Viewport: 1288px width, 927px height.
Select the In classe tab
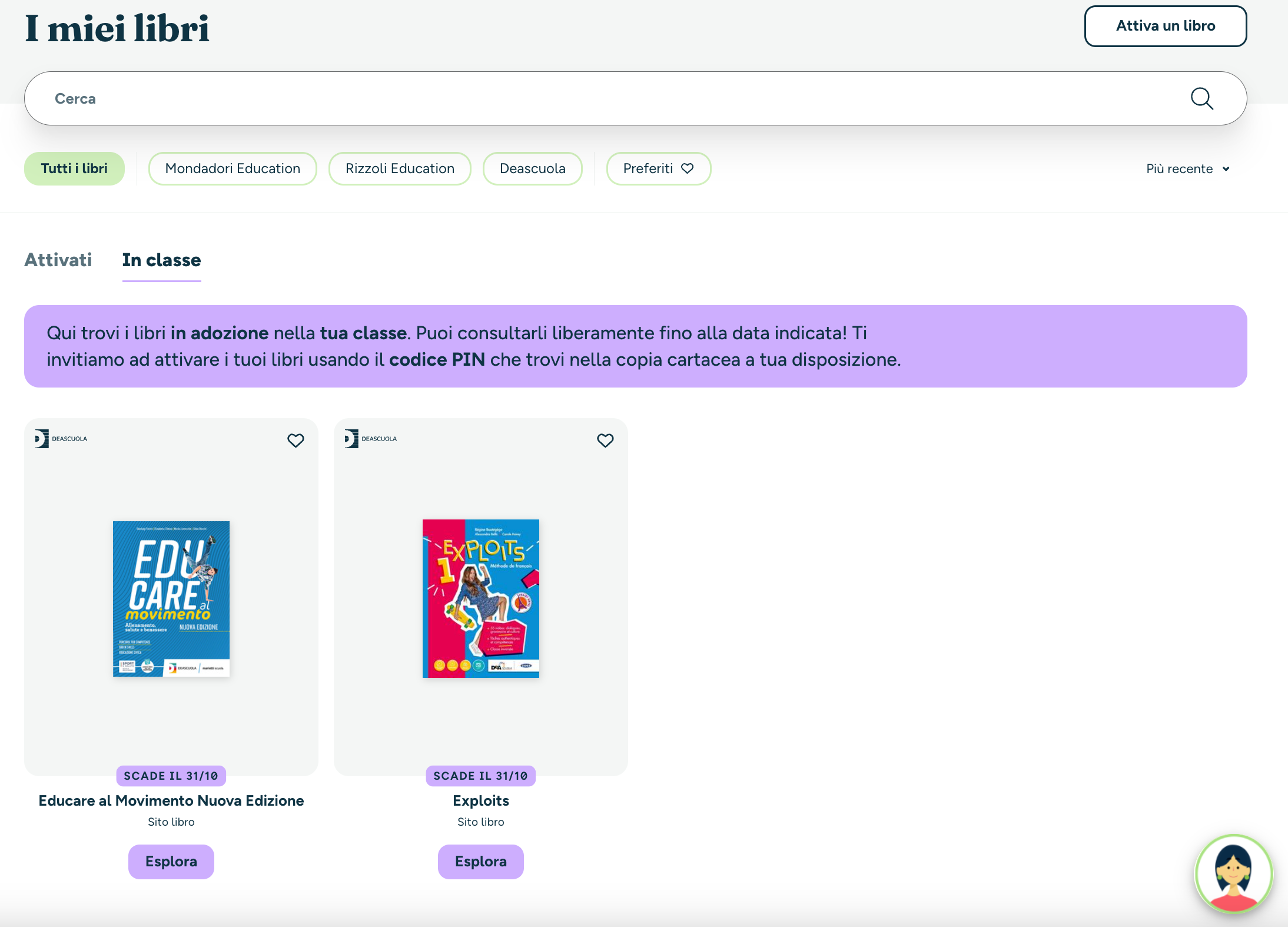(x=161, y=260)
